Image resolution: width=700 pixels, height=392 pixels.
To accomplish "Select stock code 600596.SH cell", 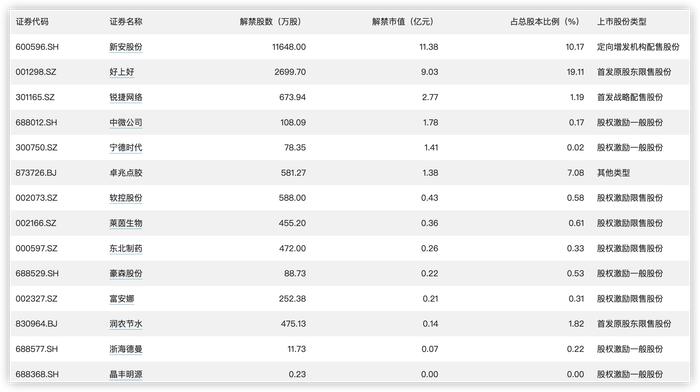I will (37, 47).
